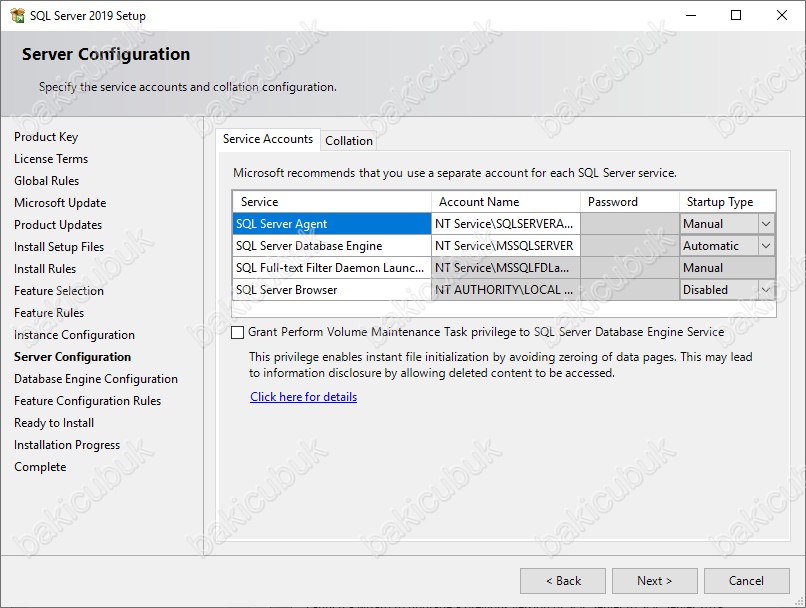This screenshot has height=608, width=806.
Task: Select the Service Accounts tab
Action: [267, 139]
